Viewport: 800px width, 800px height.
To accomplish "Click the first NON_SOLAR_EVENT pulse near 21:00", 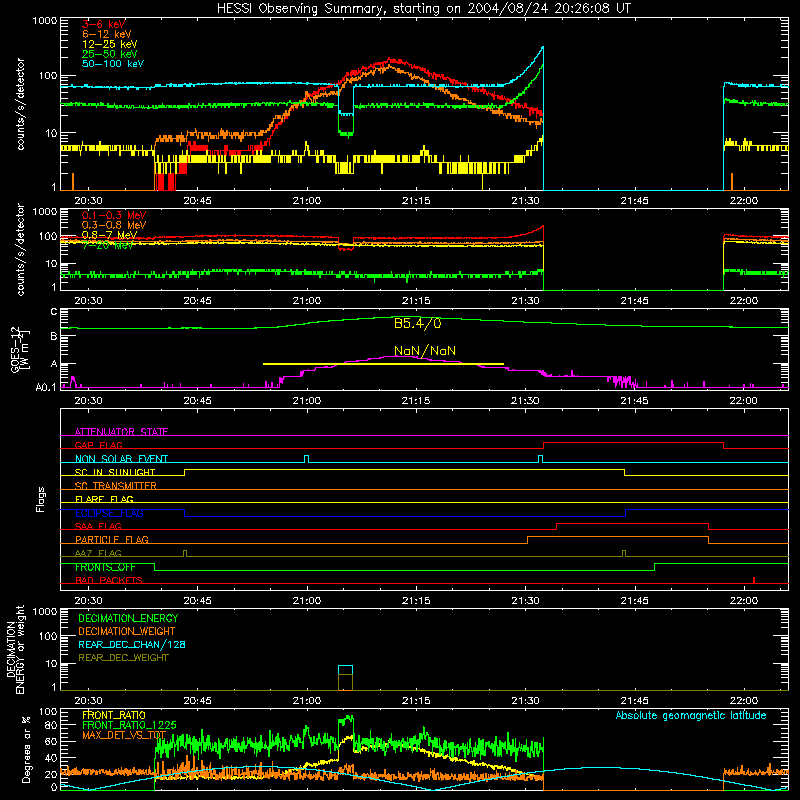I will click(x=306, y=459).
